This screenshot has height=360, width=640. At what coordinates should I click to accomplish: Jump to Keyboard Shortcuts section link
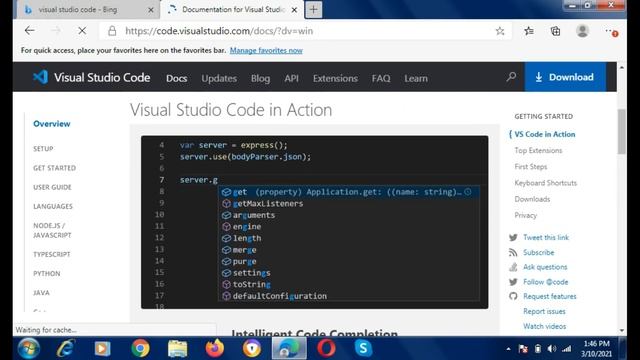click(x=546, y=183)
